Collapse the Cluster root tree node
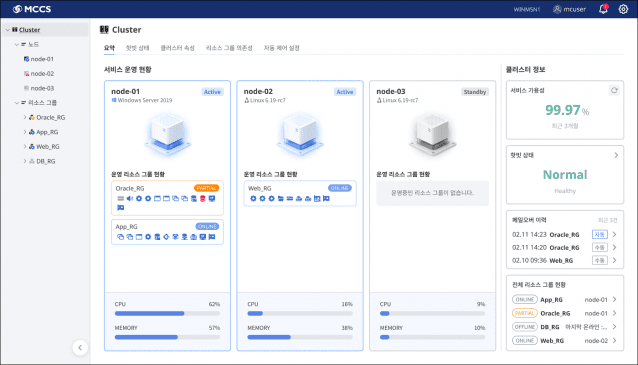Screen dimensions: 638x365 tap(8, 30)
